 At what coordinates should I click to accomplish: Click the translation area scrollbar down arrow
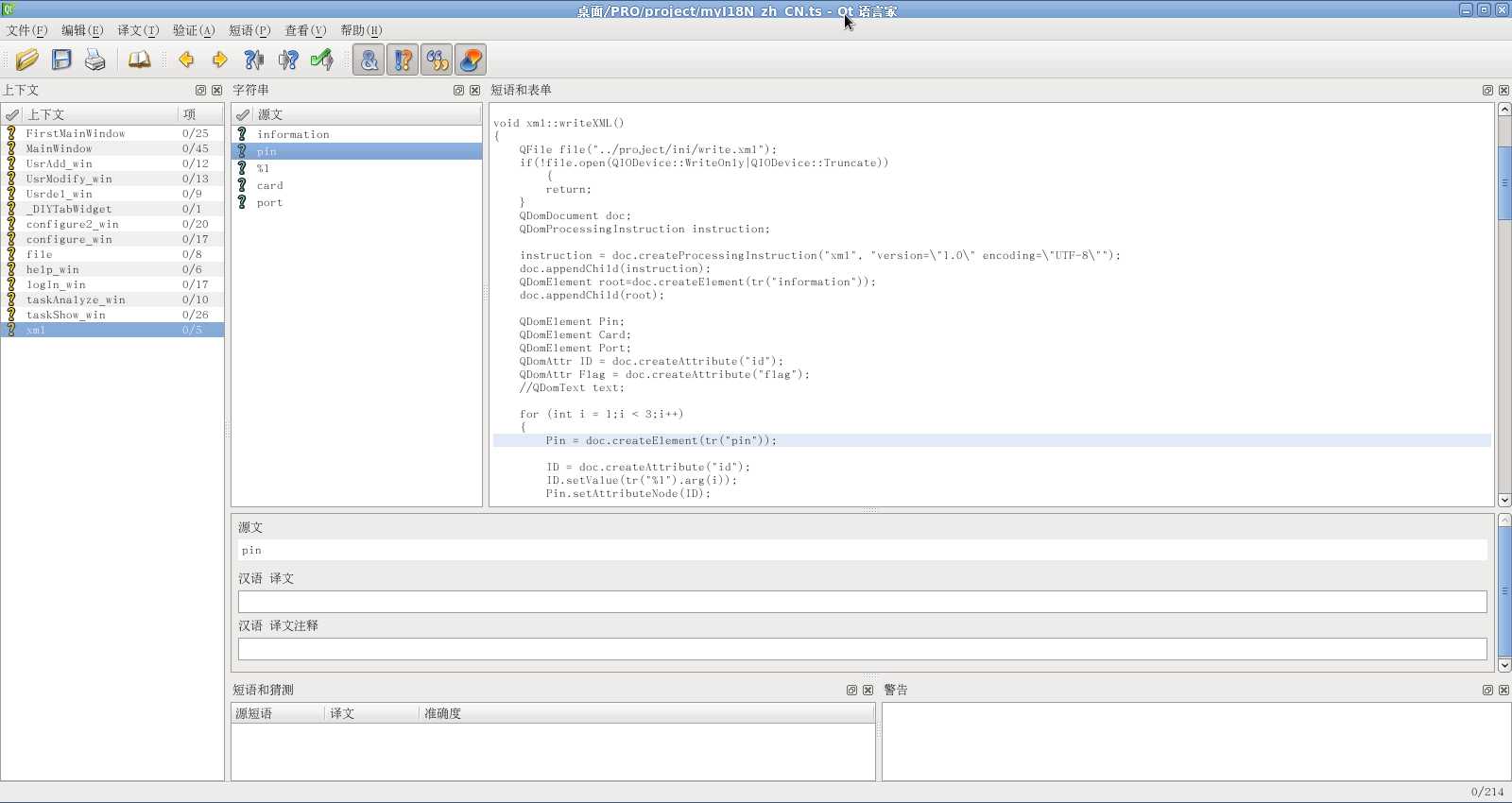(1504, 665)
